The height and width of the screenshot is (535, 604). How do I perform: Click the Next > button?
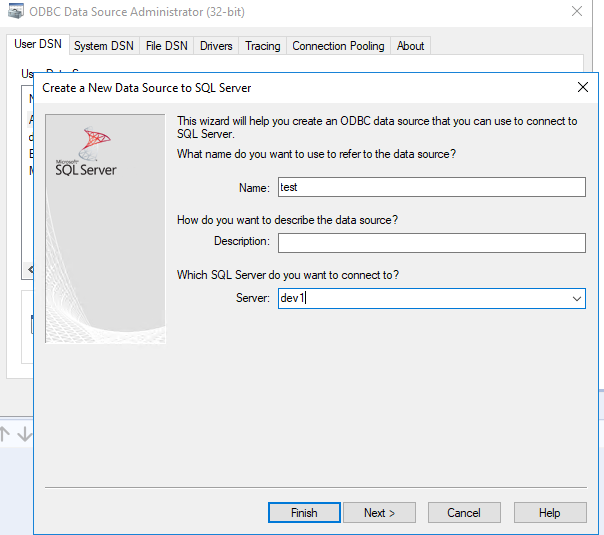coord(379,513)
